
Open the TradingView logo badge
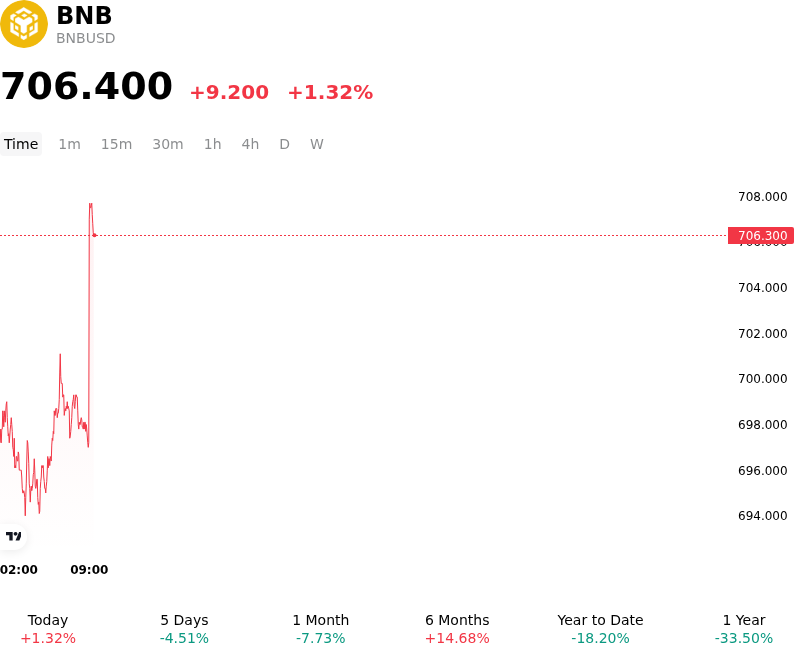point(13,536)
